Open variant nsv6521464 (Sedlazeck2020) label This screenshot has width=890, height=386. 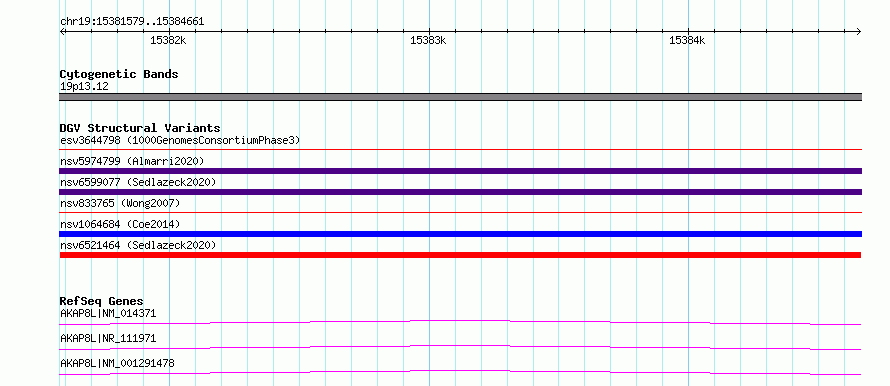pyautogui.click(x=138, y=245)
